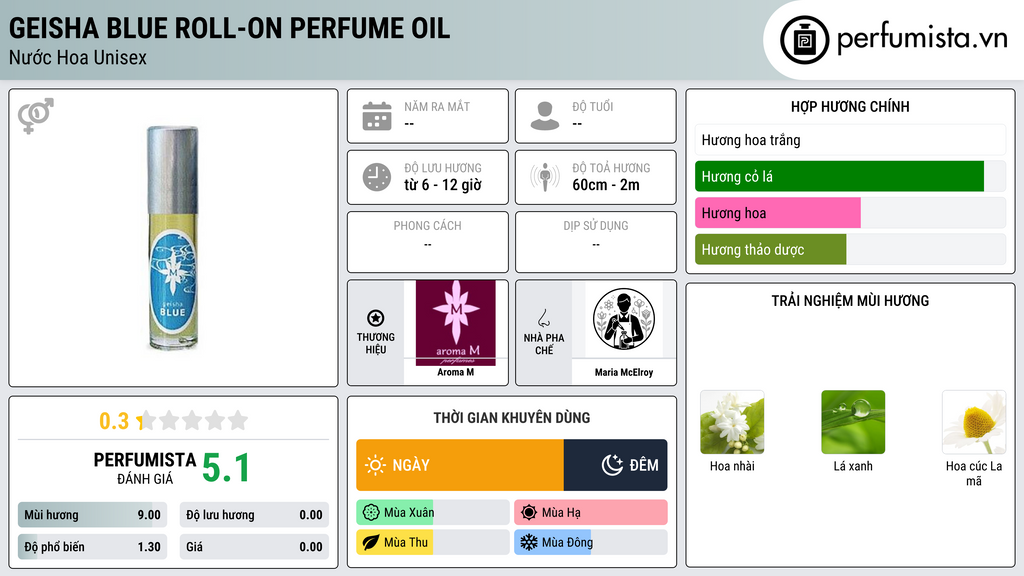
Task: Open the Geisha Blue bottle product image
Action: [x=172, y=238]
